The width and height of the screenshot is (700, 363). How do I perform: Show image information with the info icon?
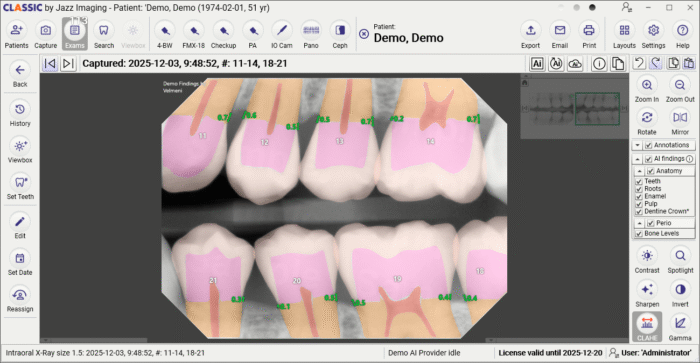point(599,63)
